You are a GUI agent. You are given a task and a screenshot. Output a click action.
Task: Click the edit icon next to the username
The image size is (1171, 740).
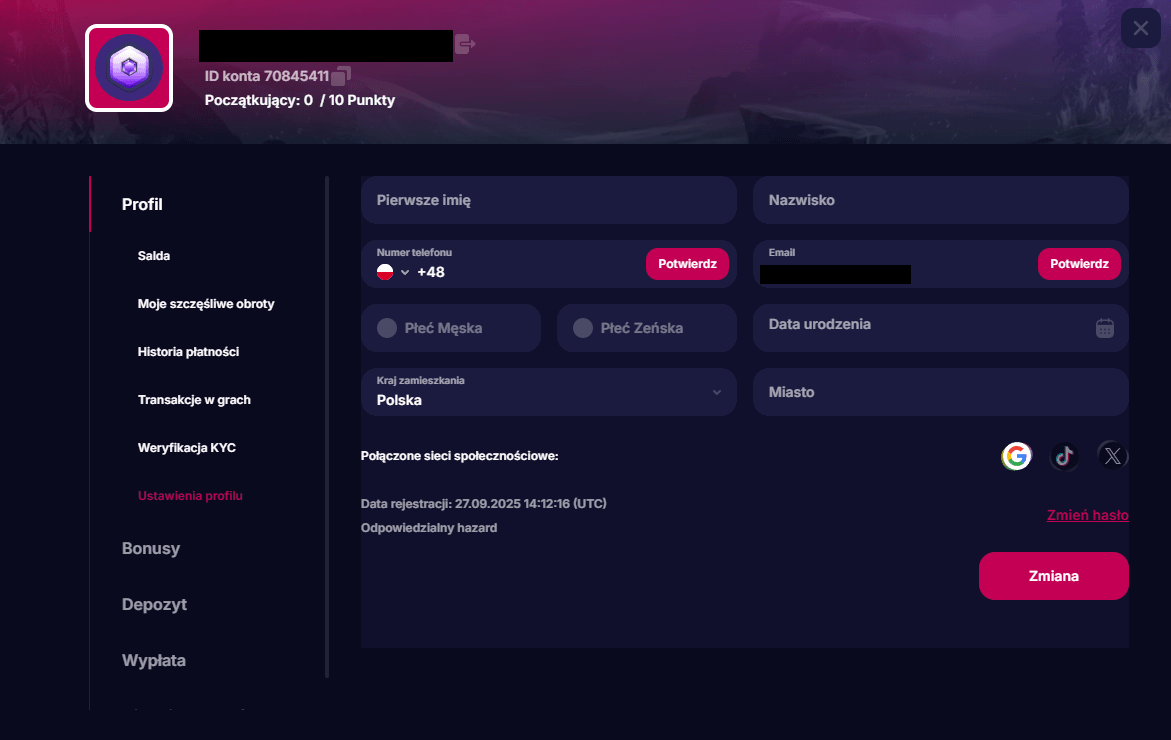click(464, 45)
